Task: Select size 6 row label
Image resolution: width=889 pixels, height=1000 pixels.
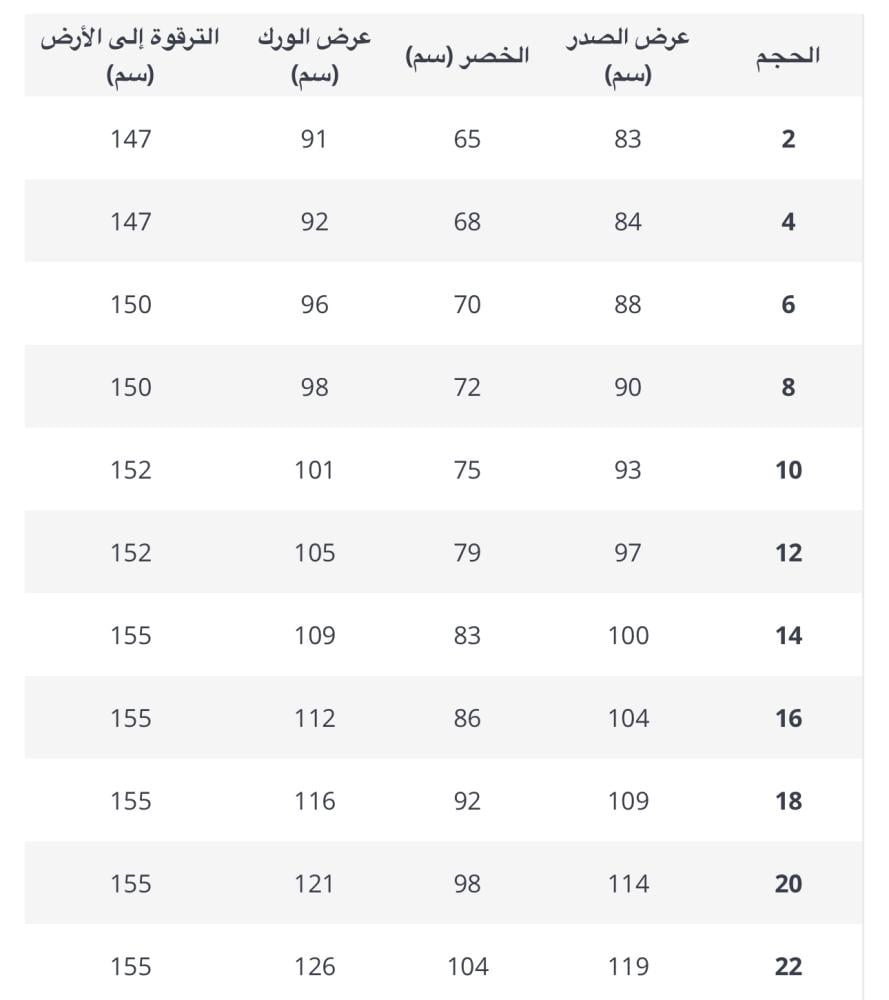Action: point(788,305)
